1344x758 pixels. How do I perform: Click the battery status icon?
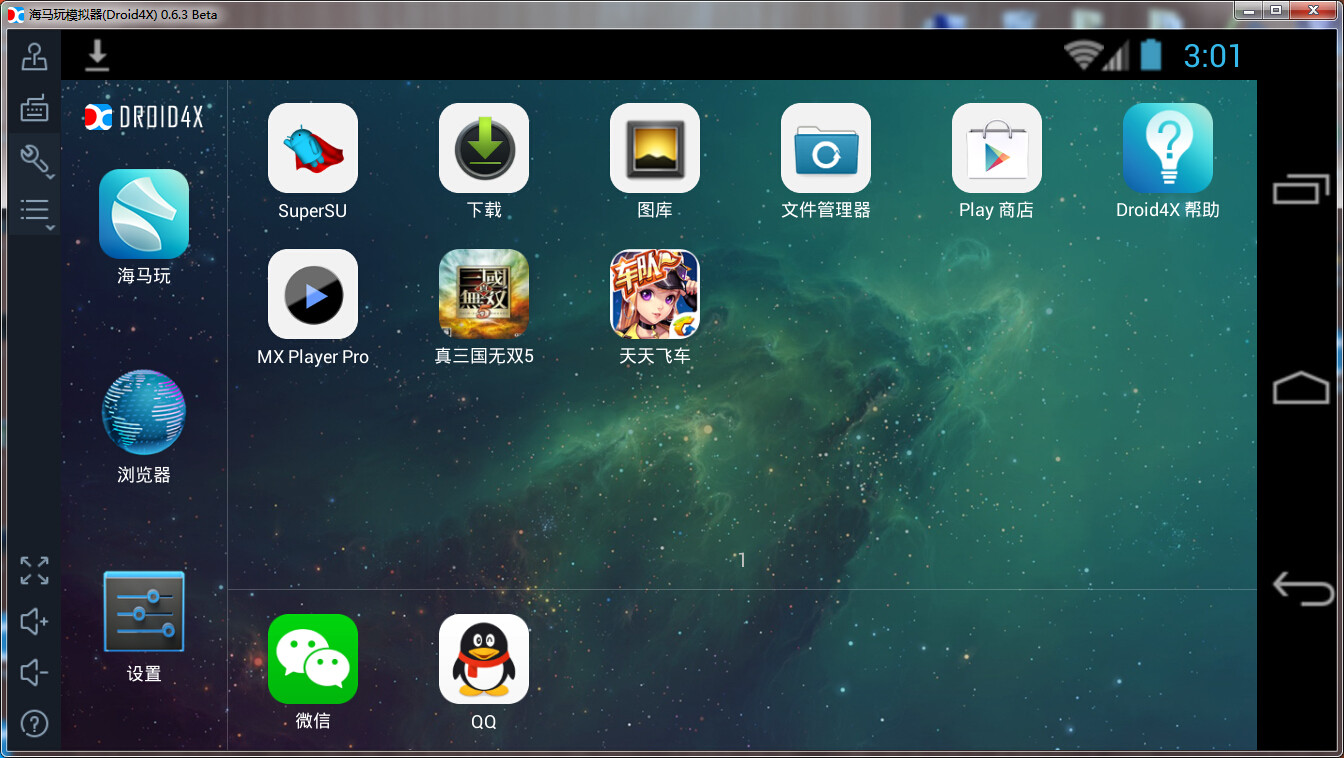(x=1151, y=55)
